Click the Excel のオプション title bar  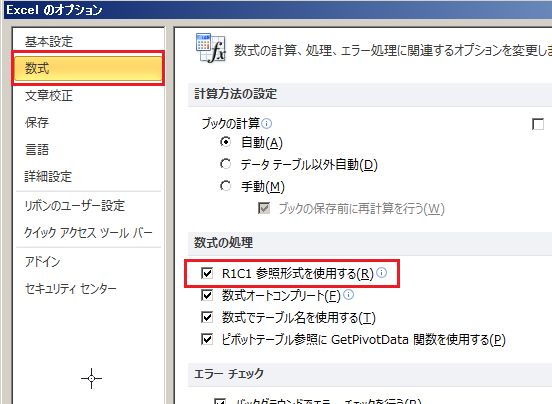[x=278, y=10]
